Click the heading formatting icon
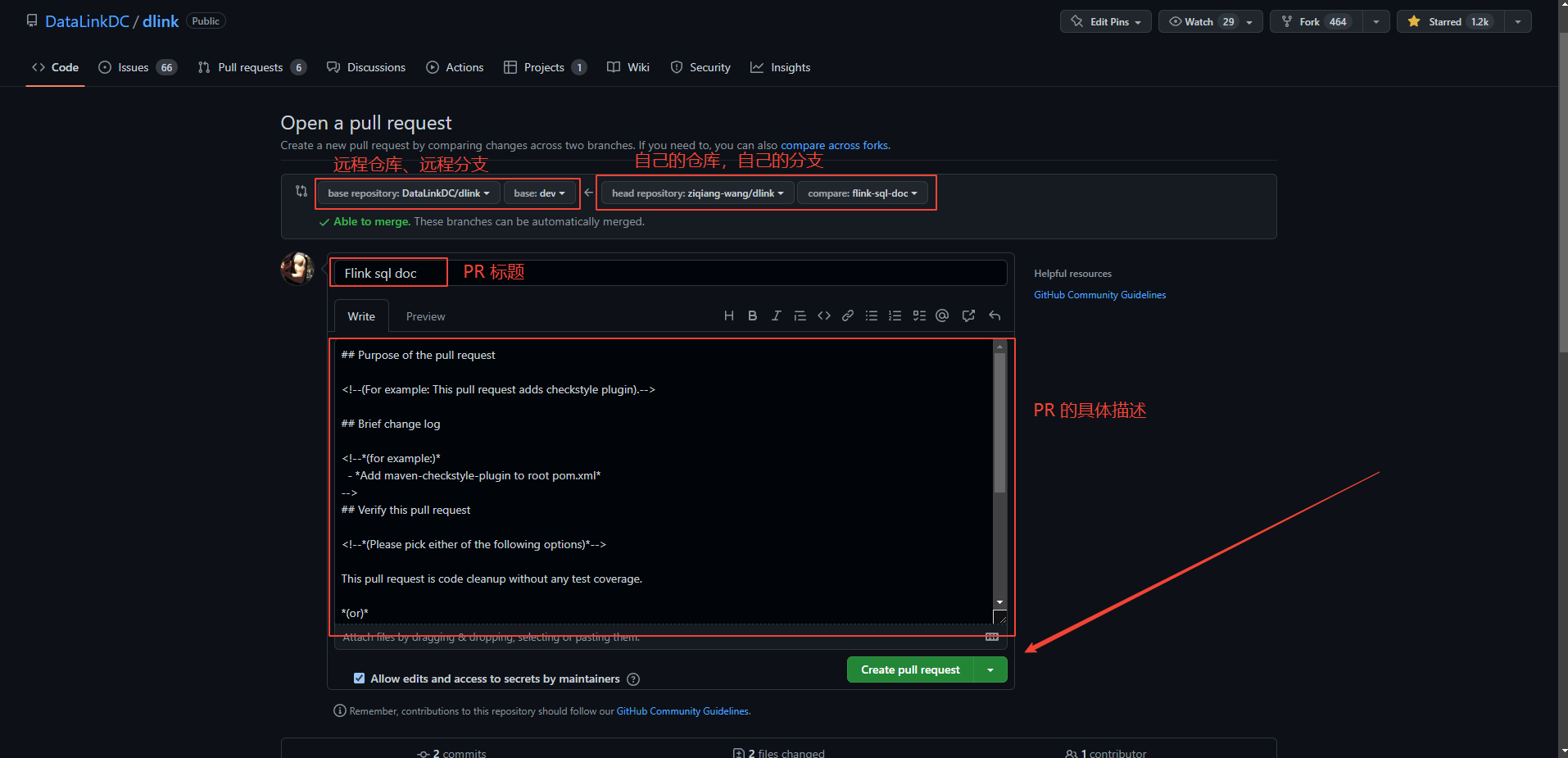The height and width of the screenshot is (758, 1568). pos(728,316)
